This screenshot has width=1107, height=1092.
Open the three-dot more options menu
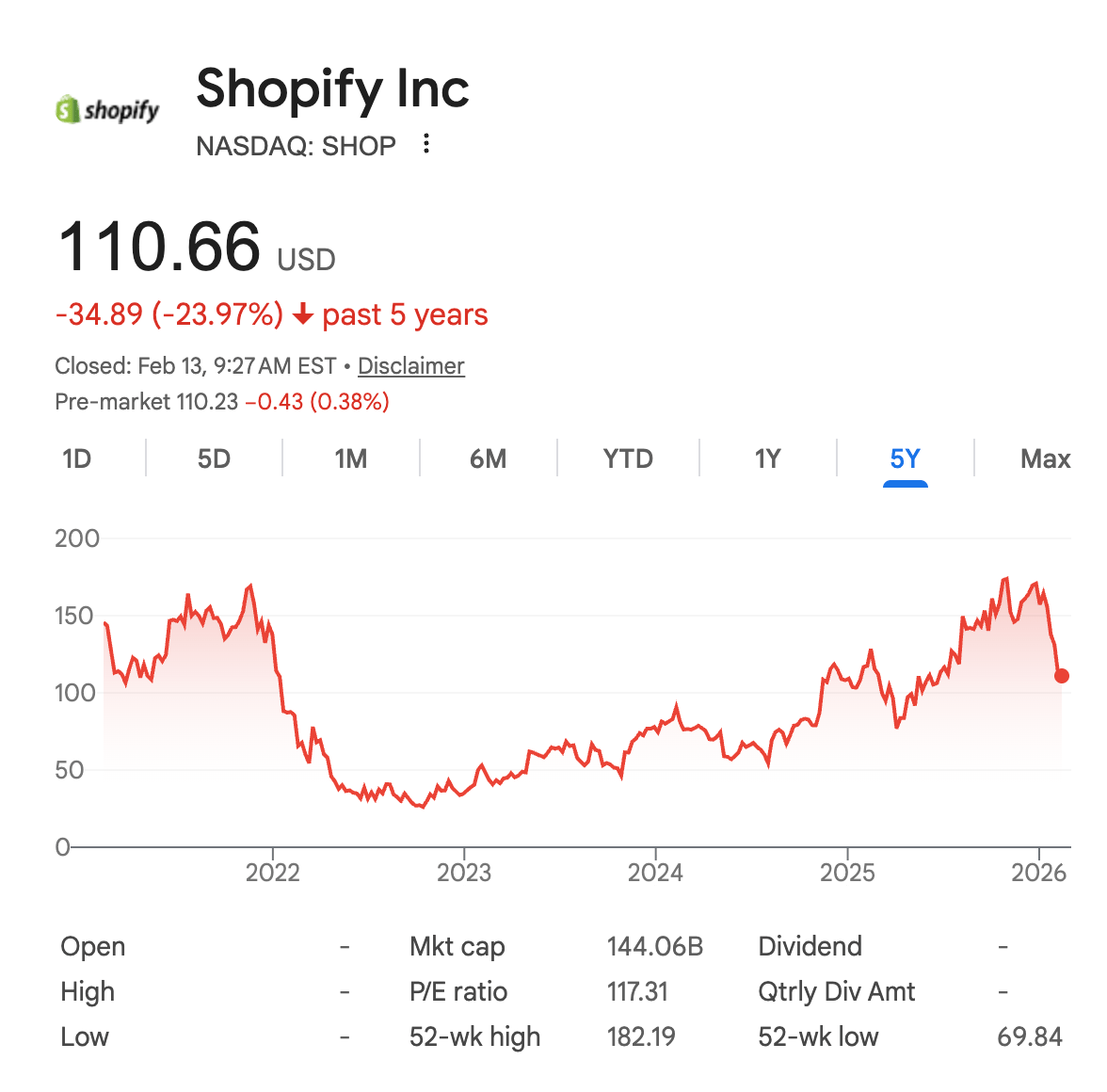(425, 144)
